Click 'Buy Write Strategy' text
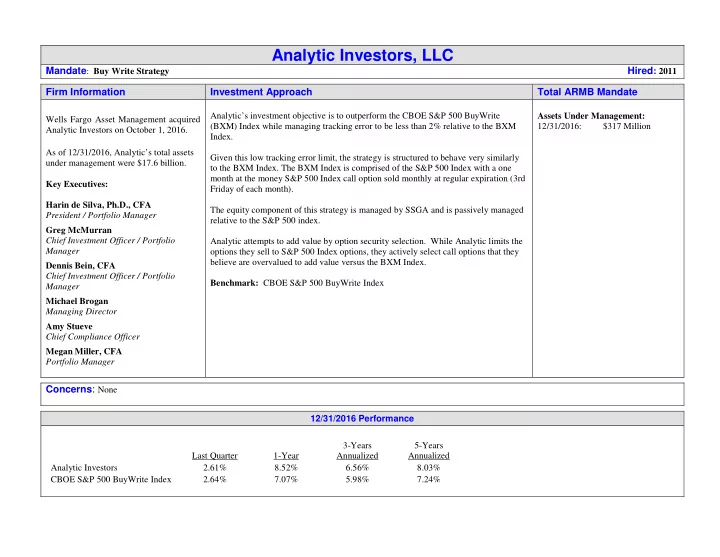 [131, 71]
